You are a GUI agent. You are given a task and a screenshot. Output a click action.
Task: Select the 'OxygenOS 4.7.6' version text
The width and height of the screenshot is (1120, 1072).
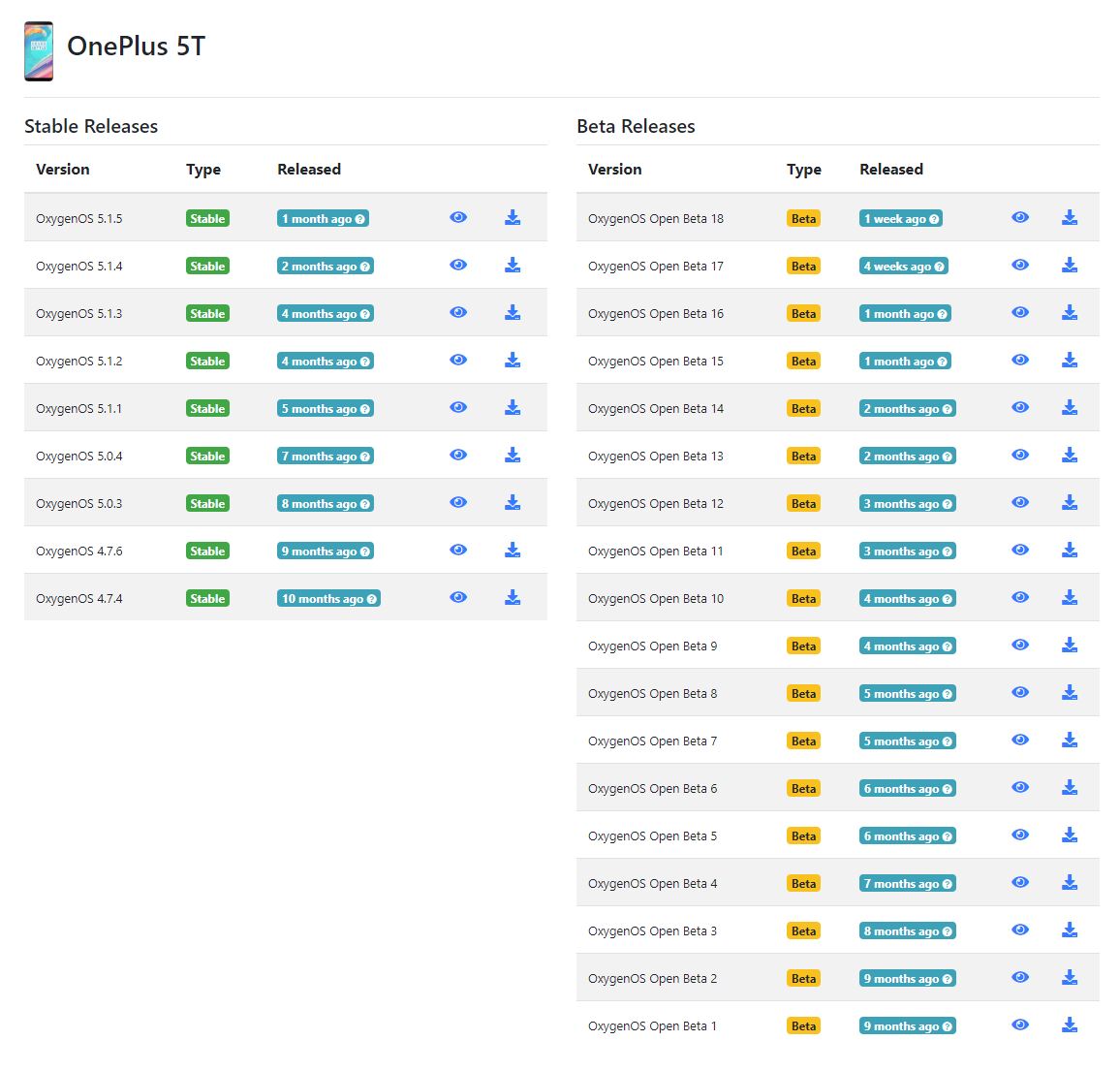click(79, 551)
